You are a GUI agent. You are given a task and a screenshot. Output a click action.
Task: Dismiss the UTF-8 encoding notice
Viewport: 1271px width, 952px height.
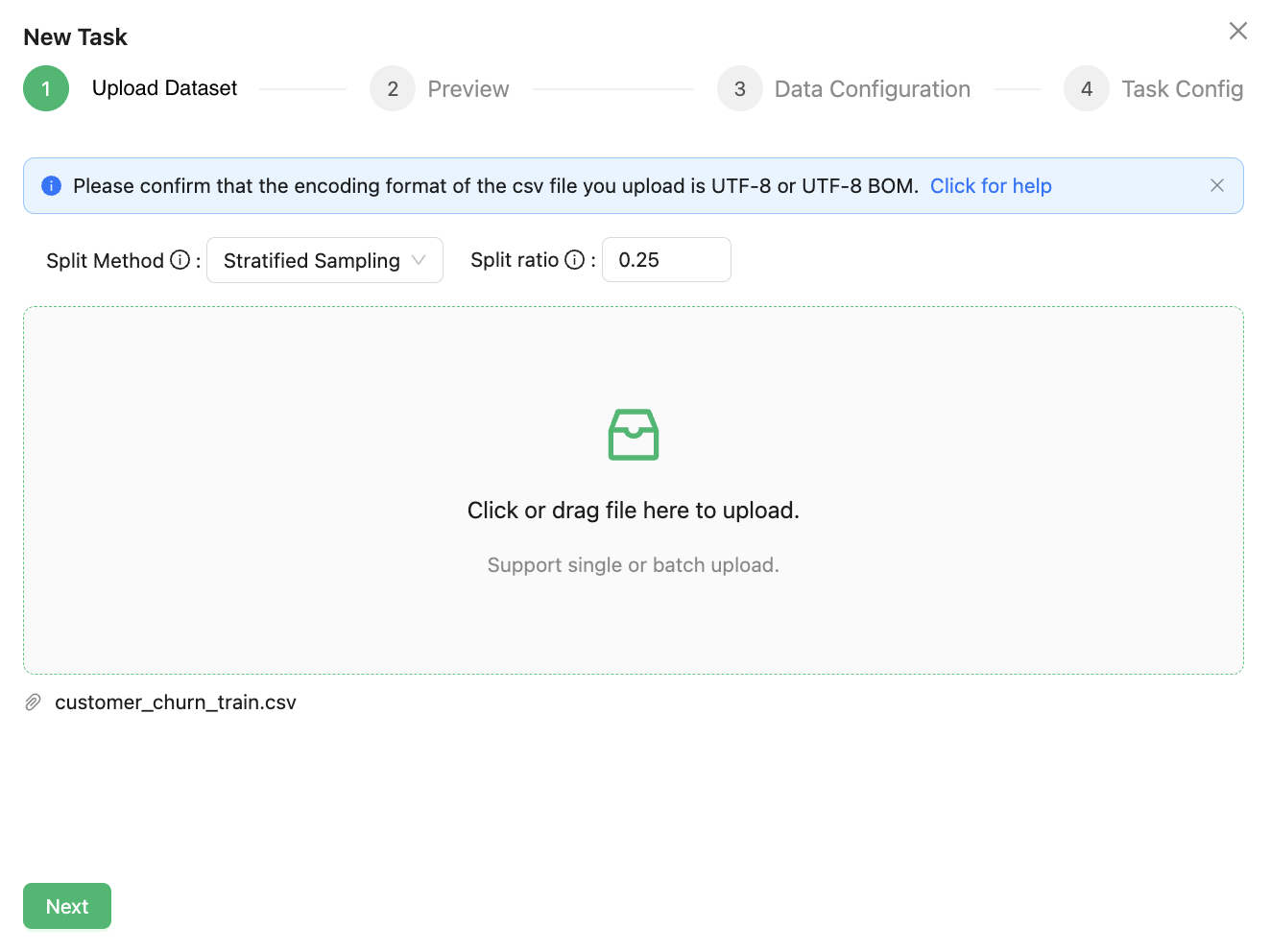pos(1216,185)
